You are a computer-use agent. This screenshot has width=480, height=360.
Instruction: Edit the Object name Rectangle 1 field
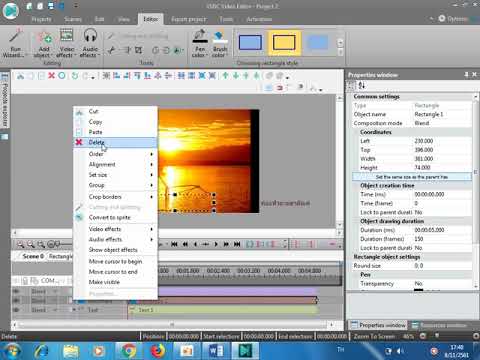pyautogui.click(x=442, y=114)
